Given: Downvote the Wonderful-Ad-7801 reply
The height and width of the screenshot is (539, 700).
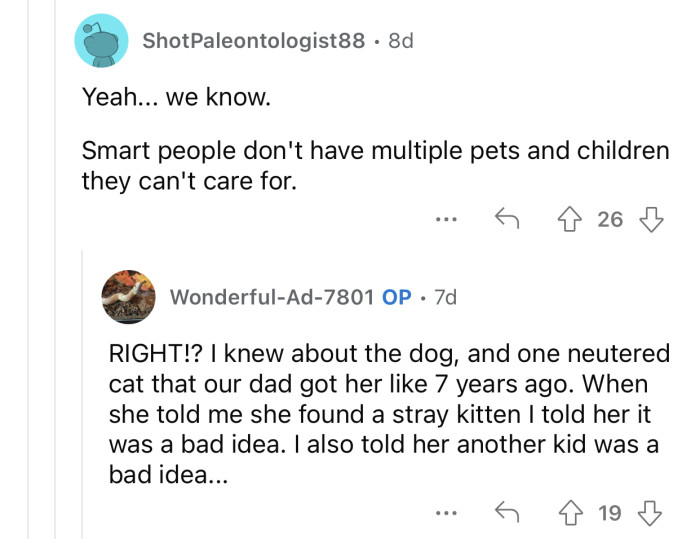Looking at the screenshot, I should (x=651, y=513).
